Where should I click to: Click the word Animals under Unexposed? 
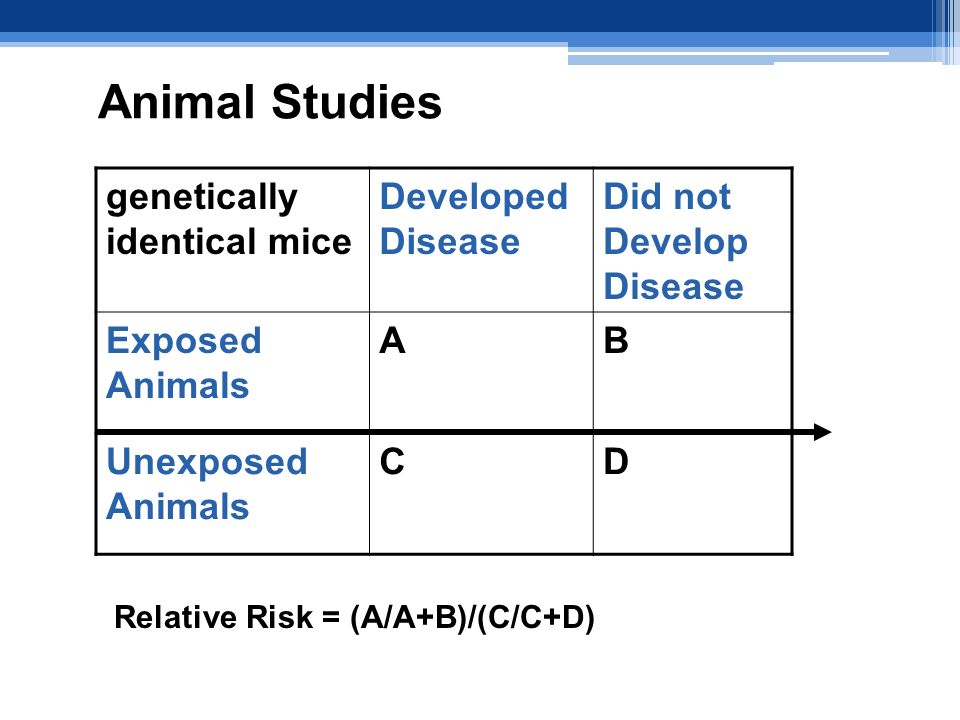point(178,507)
